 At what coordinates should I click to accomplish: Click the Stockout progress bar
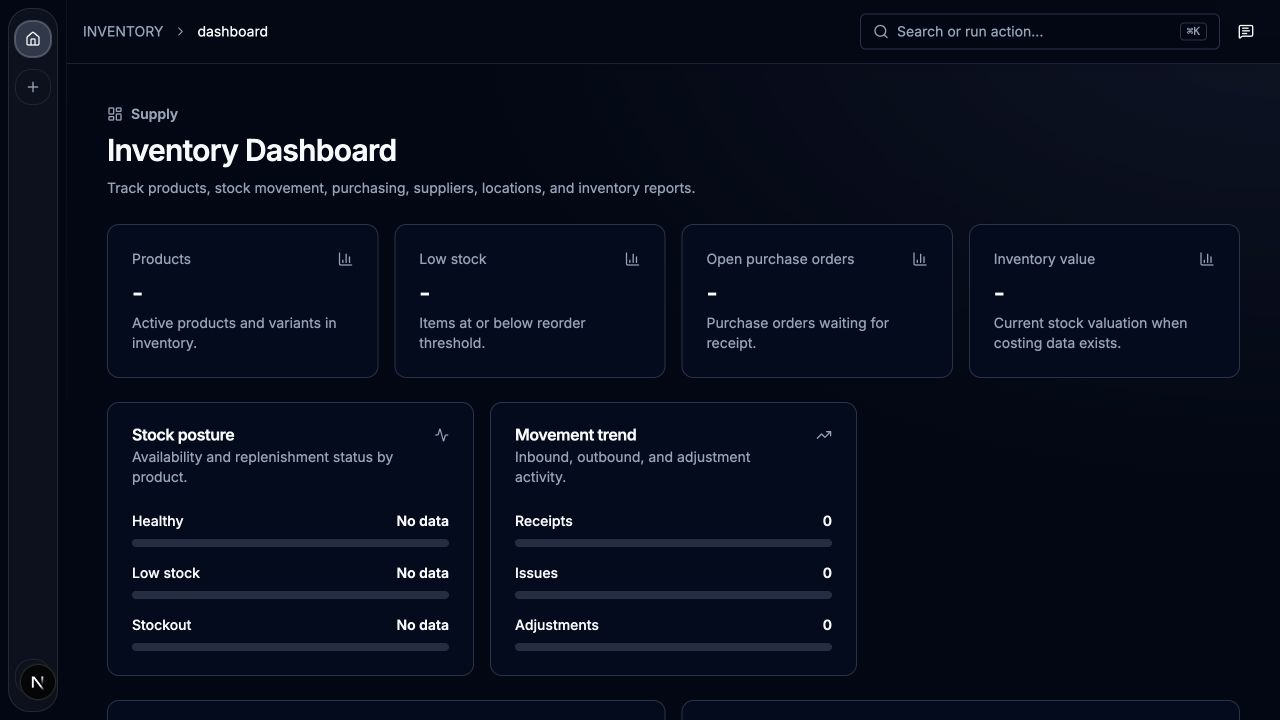[x=290, y=647]
